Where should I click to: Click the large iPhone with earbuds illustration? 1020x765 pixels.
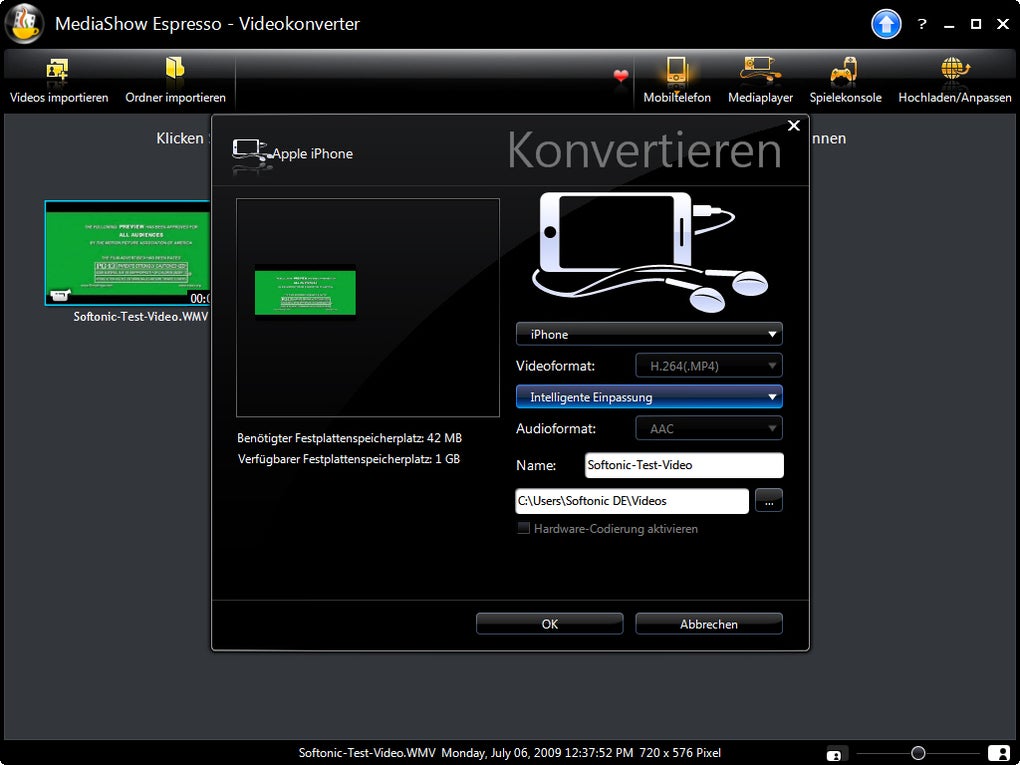(x=650, y=251)
